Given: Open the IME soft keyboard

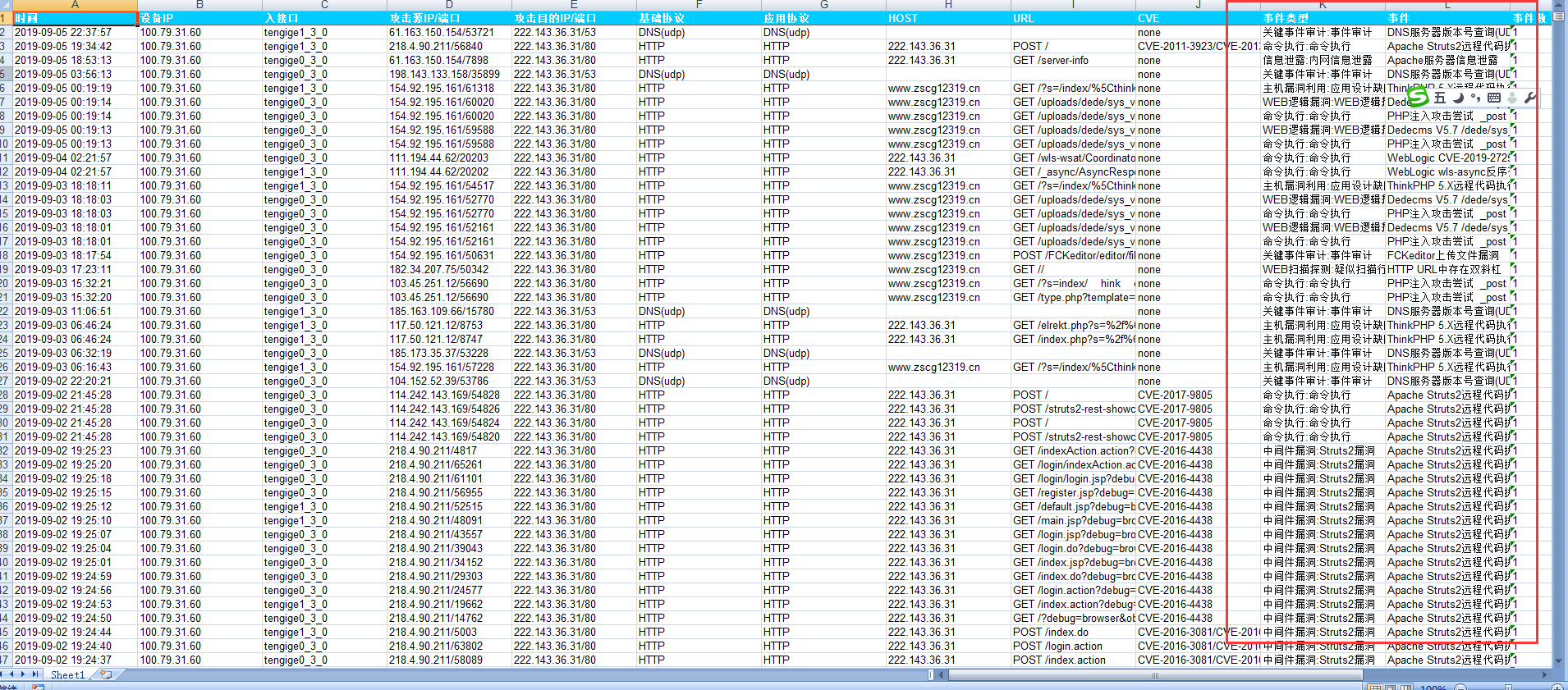Looking at the screenshot, I should [x=1494, y=98].
